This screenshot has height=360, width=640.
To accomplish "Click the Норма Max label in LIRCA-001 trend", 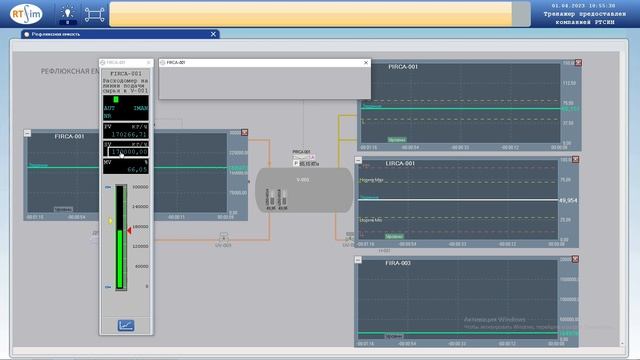I will (371, 180).
